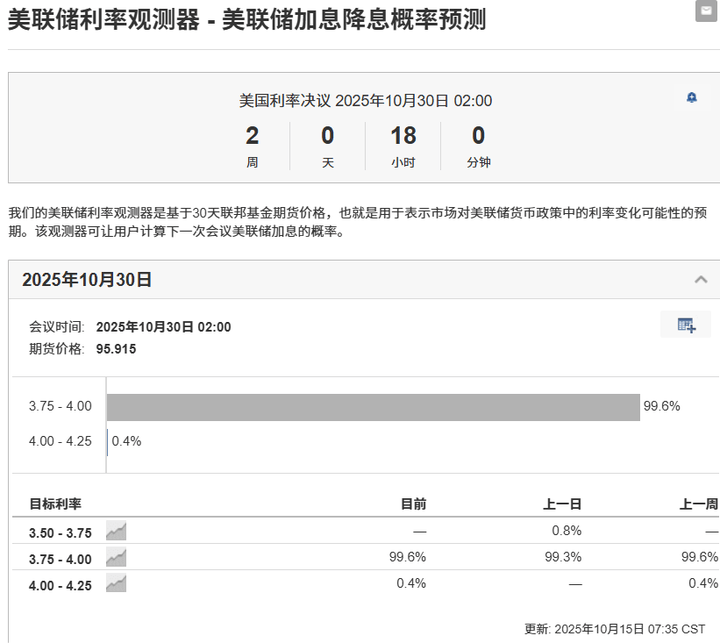Click the 99.6% last-week value in table
The height and width of the screenshot is (643, 720).
pos(699,557)
